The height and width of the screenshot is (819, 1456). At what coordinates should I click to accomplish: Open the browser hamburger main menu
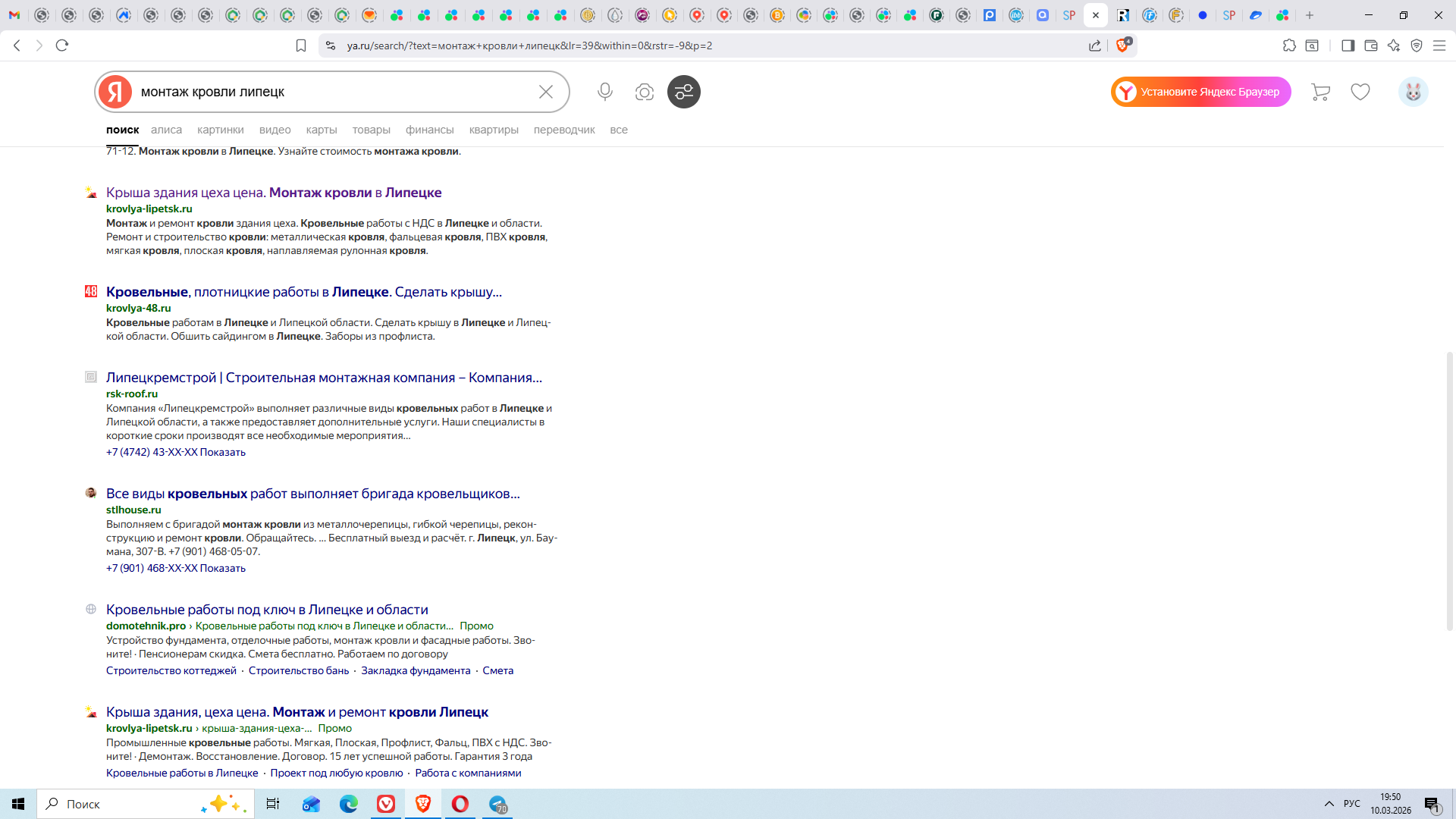(x=1439, y=45)
